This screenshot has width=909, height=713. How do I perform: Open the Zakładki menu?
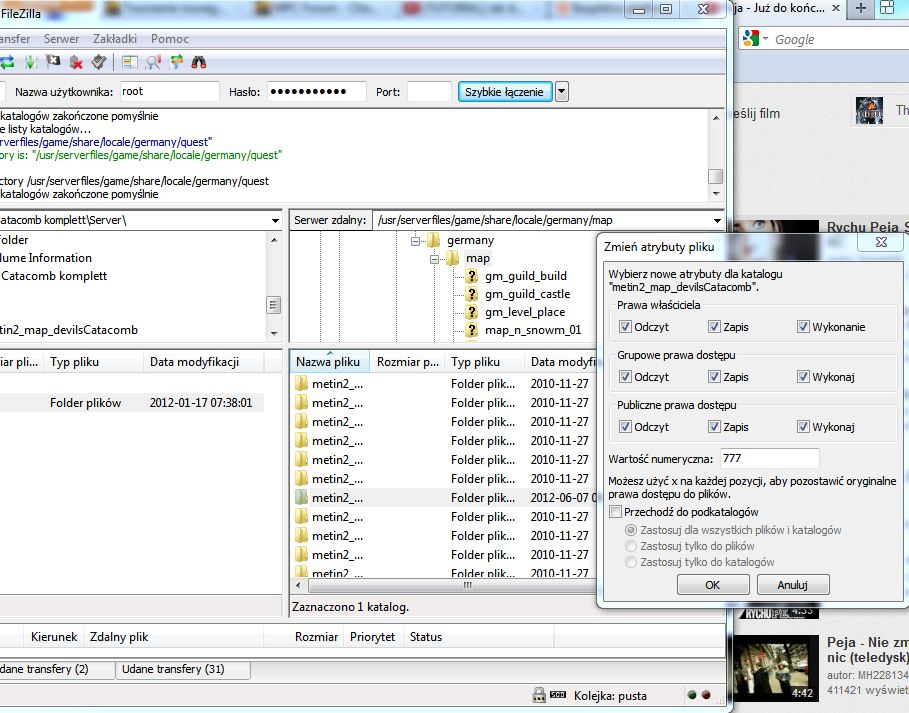[x=115, y=39]
